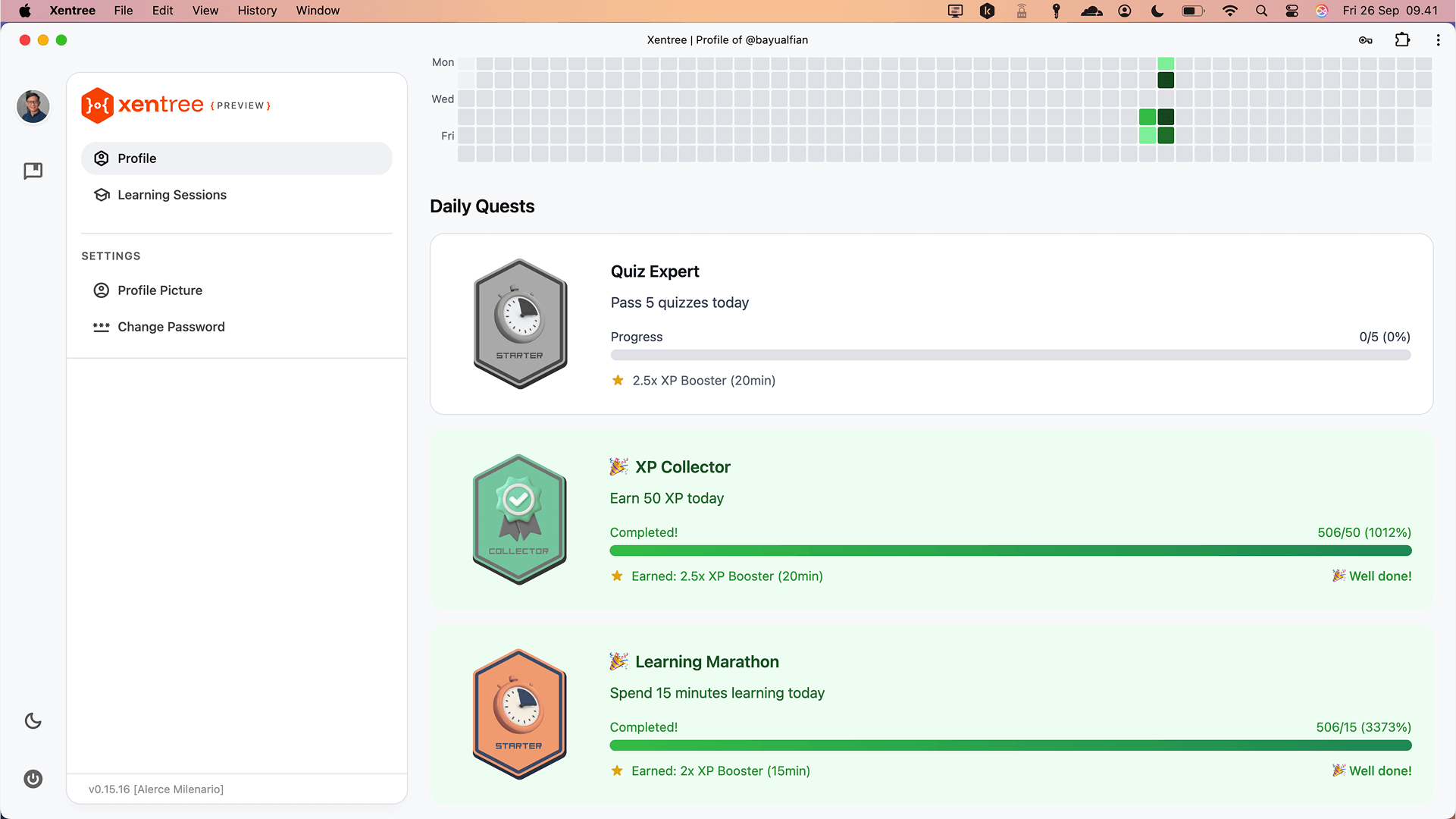Screen dimensions: 1456x819
Task: Open the History menu
Action: click(257, 11)
